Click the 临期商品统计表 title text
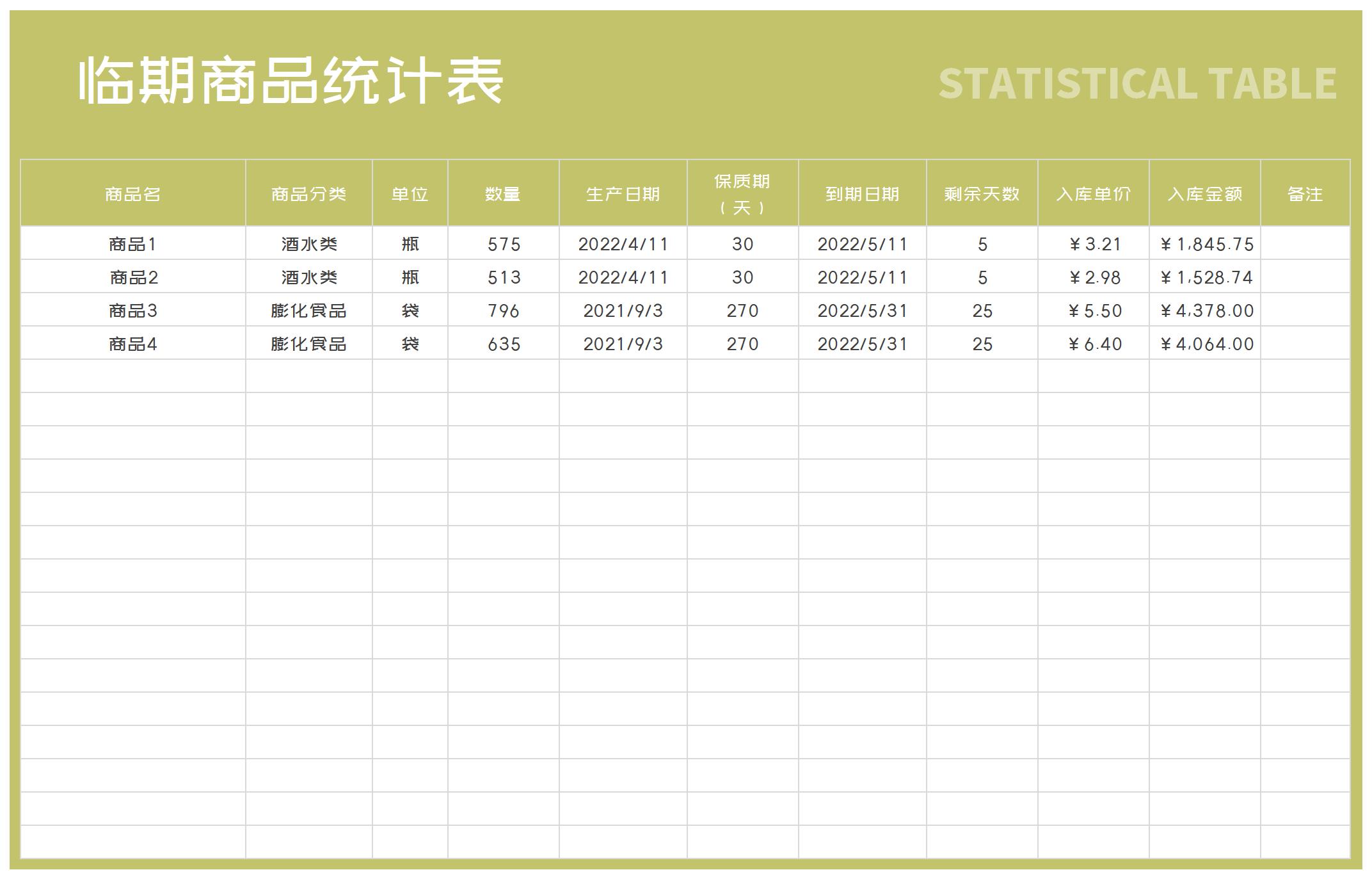The height and width of the screenshot is (879, 1372). click(x=288, y=80)
